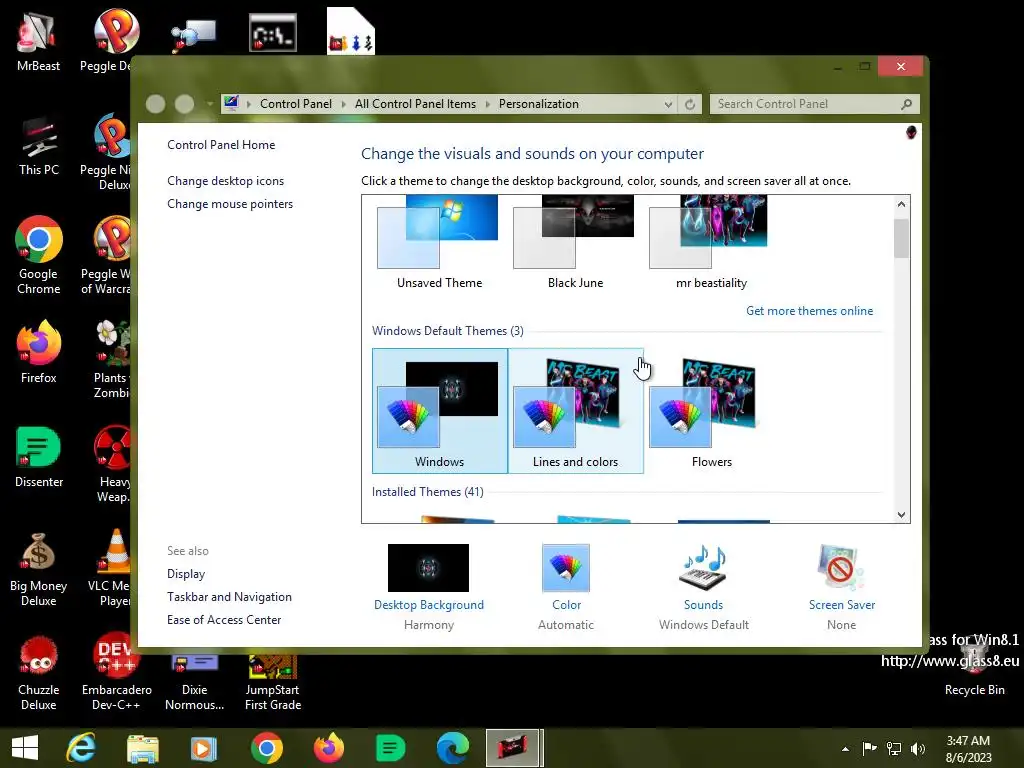Open Display under See also
1024x768 pixels.
point(186,574)
